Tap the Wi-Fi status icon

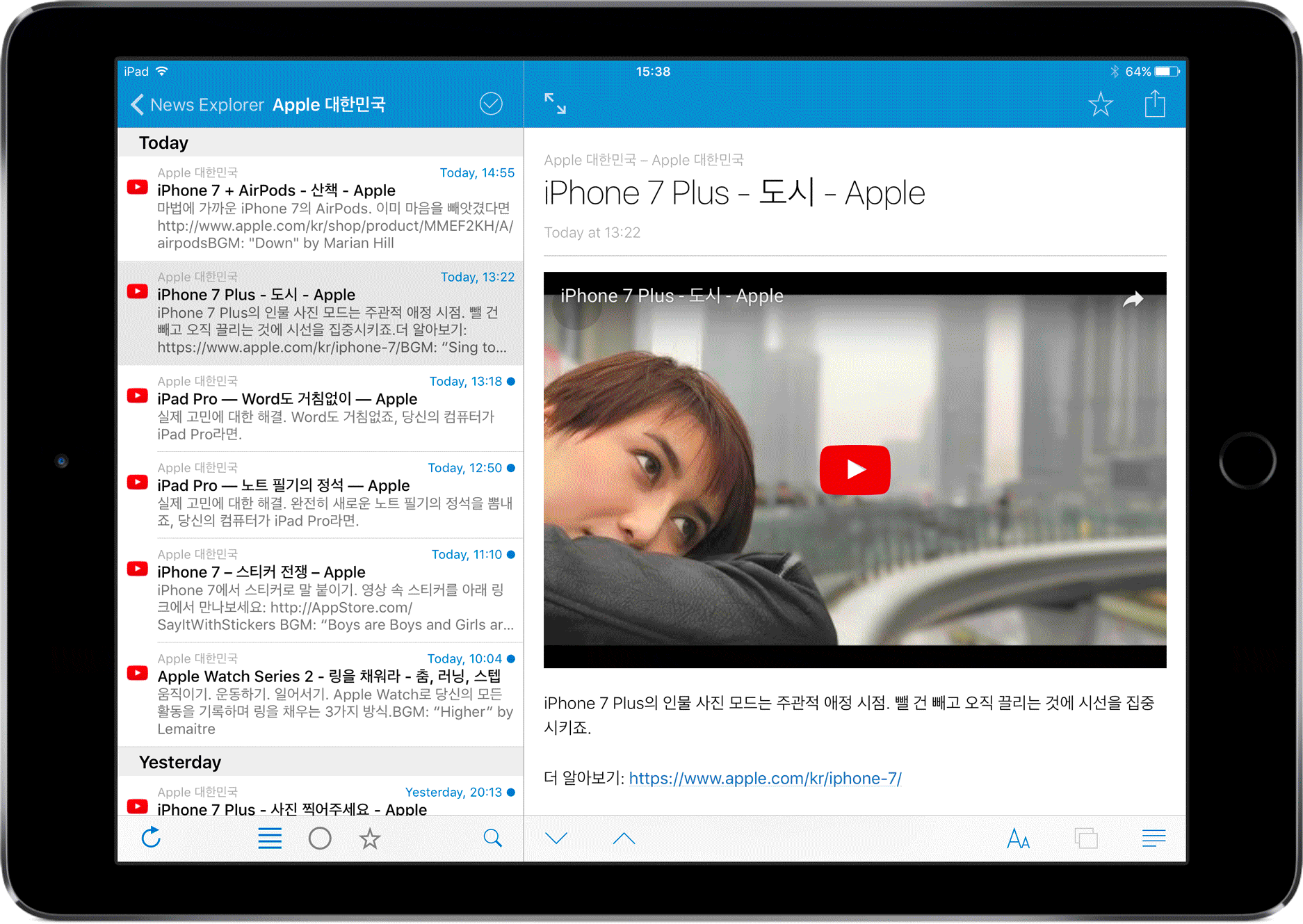[162, 71]
